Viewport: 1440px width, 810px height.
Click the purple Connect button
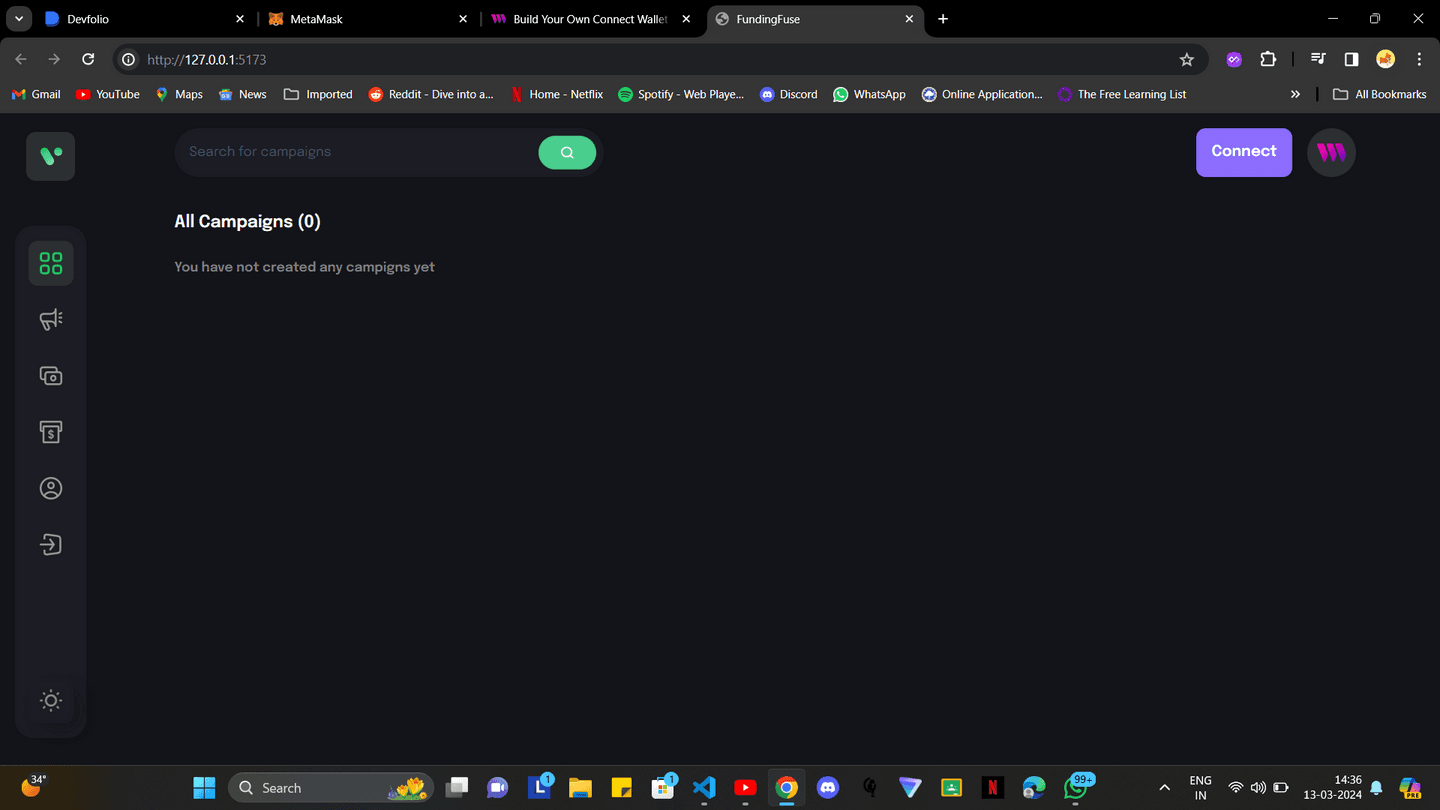click(1244, 152)
